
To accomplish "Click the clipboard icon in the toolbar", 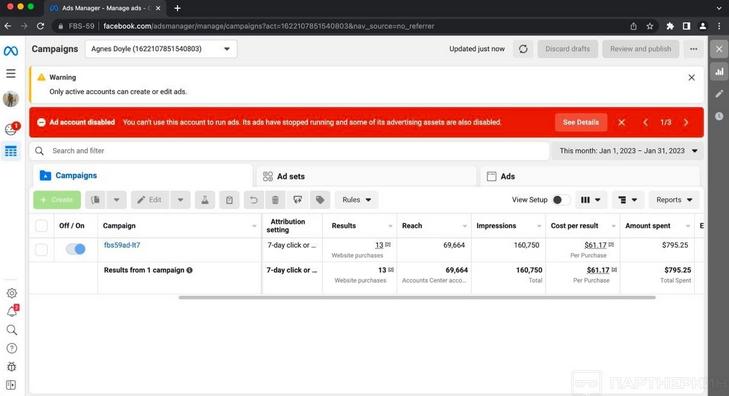I will (x=229, y=200).
